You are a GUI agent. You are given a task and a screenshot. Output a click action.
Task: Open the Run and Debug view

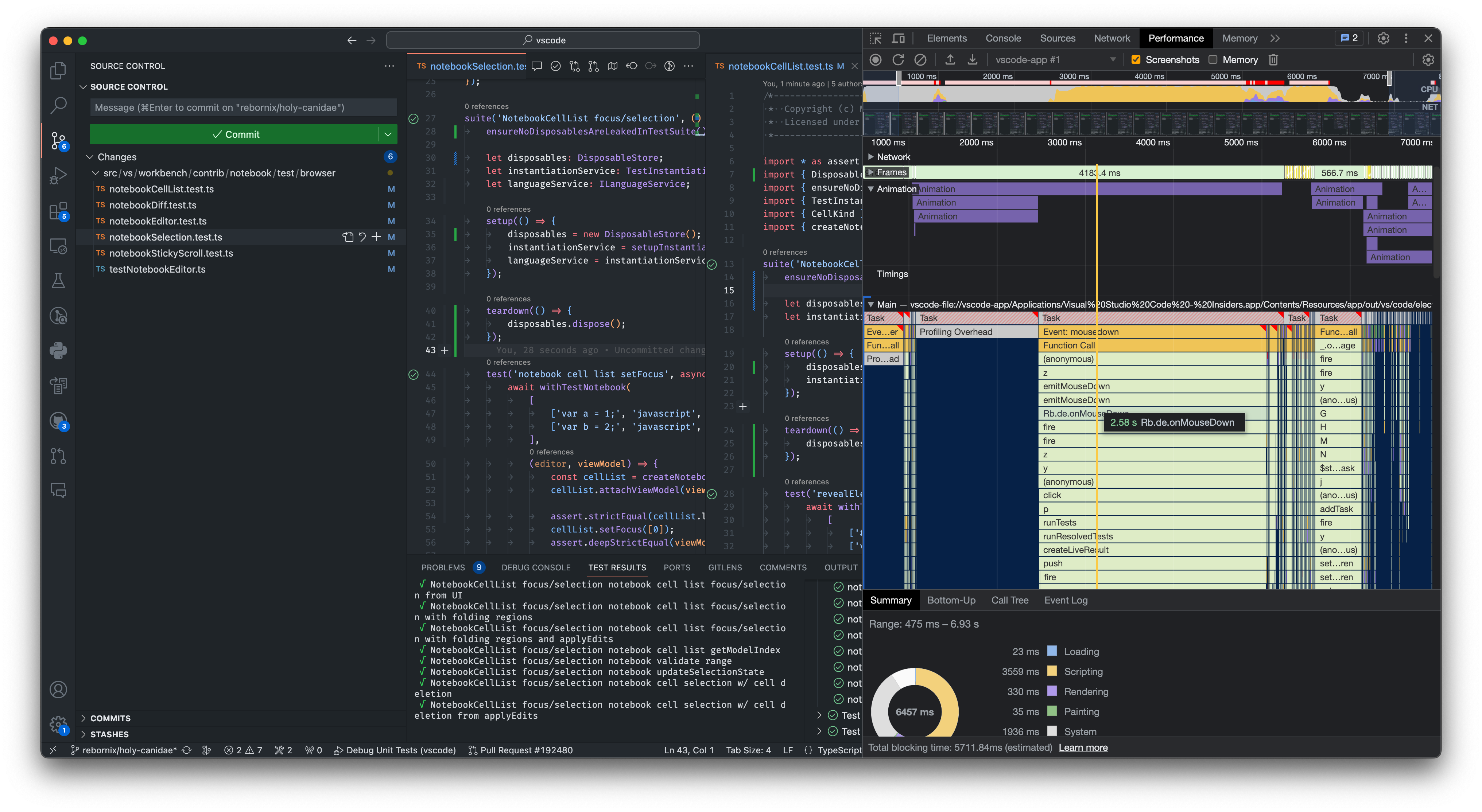pyautogui.click(x=58, y=175)
